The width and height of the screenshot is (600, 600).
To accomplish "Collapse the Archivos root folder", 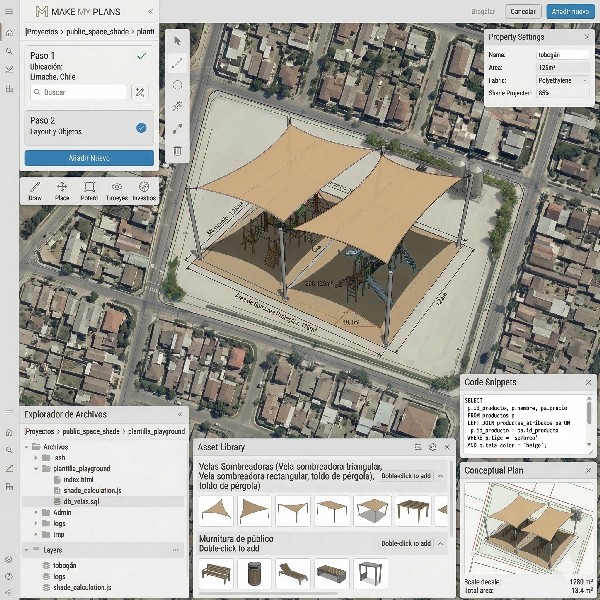I will [27, 447].
